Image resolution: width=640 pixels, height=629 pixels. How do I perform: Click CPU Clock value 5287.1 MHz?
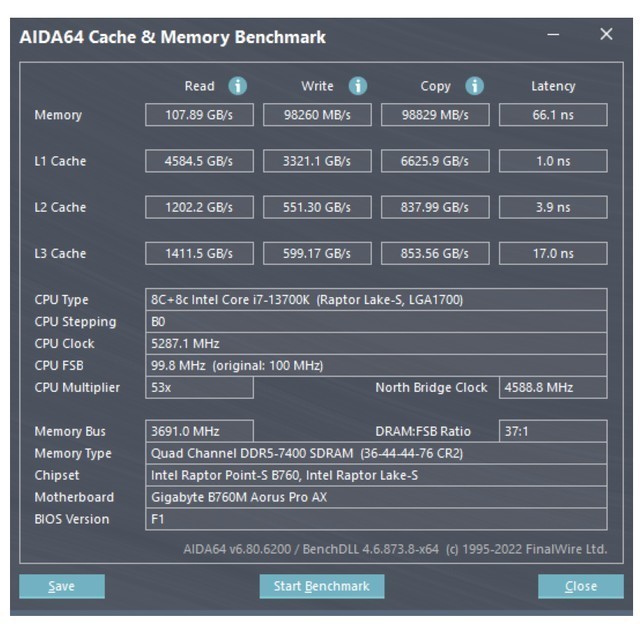pos(376,344)
